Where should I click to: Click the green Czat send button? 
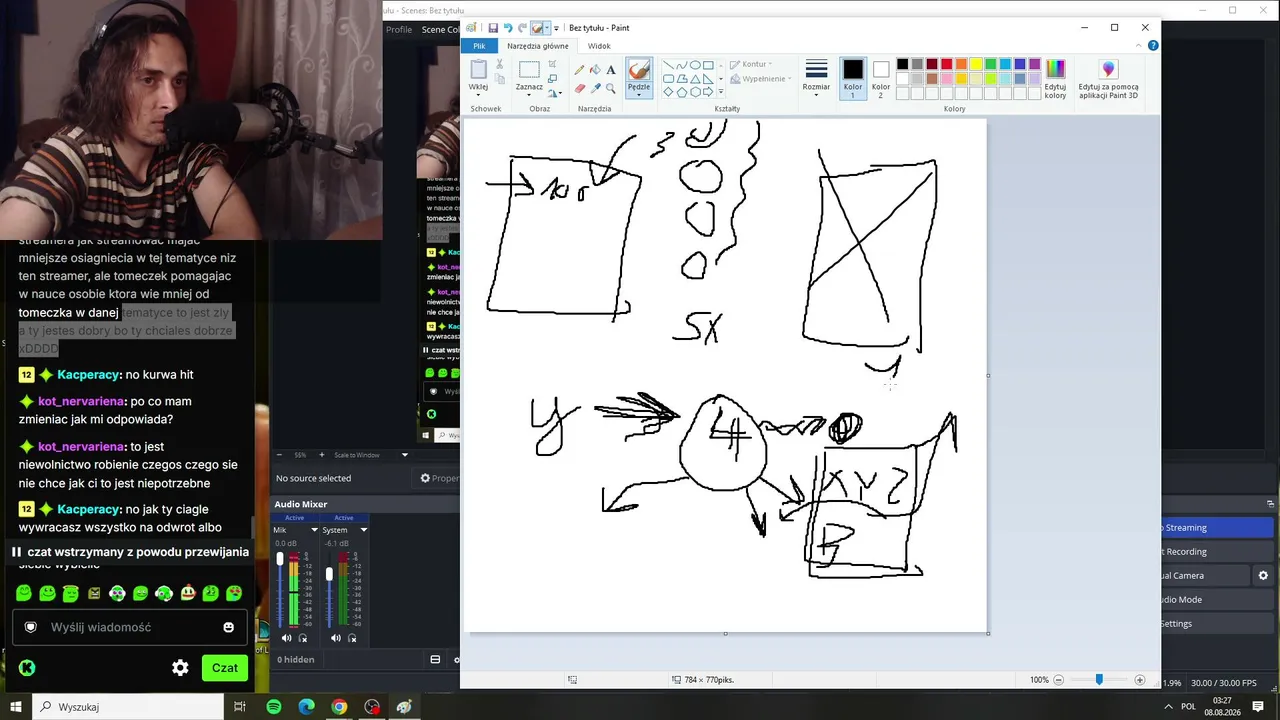[225, 668]
